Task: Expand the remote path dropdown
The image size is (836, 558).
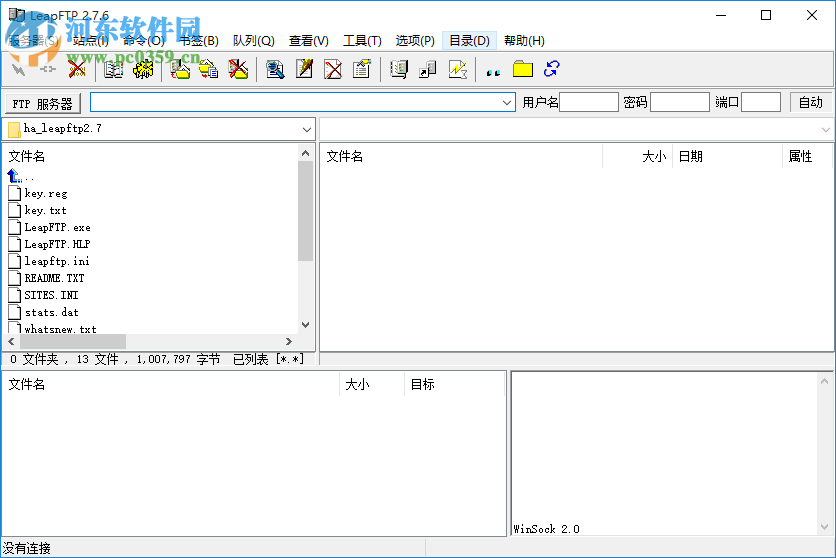Action: [825, 130]
